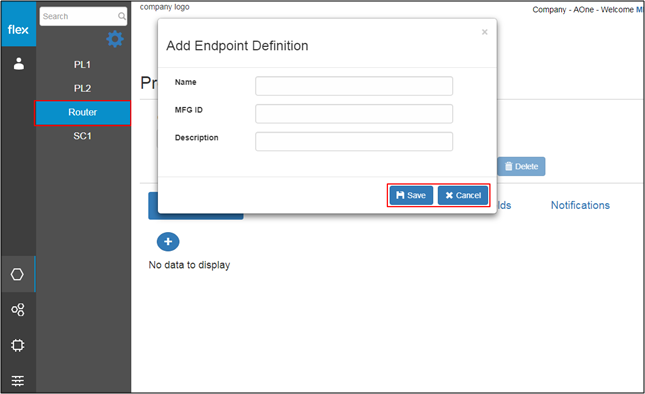Open the connected circles sidebar icon
The image size is (645, 394).
(x=18, y=310)
